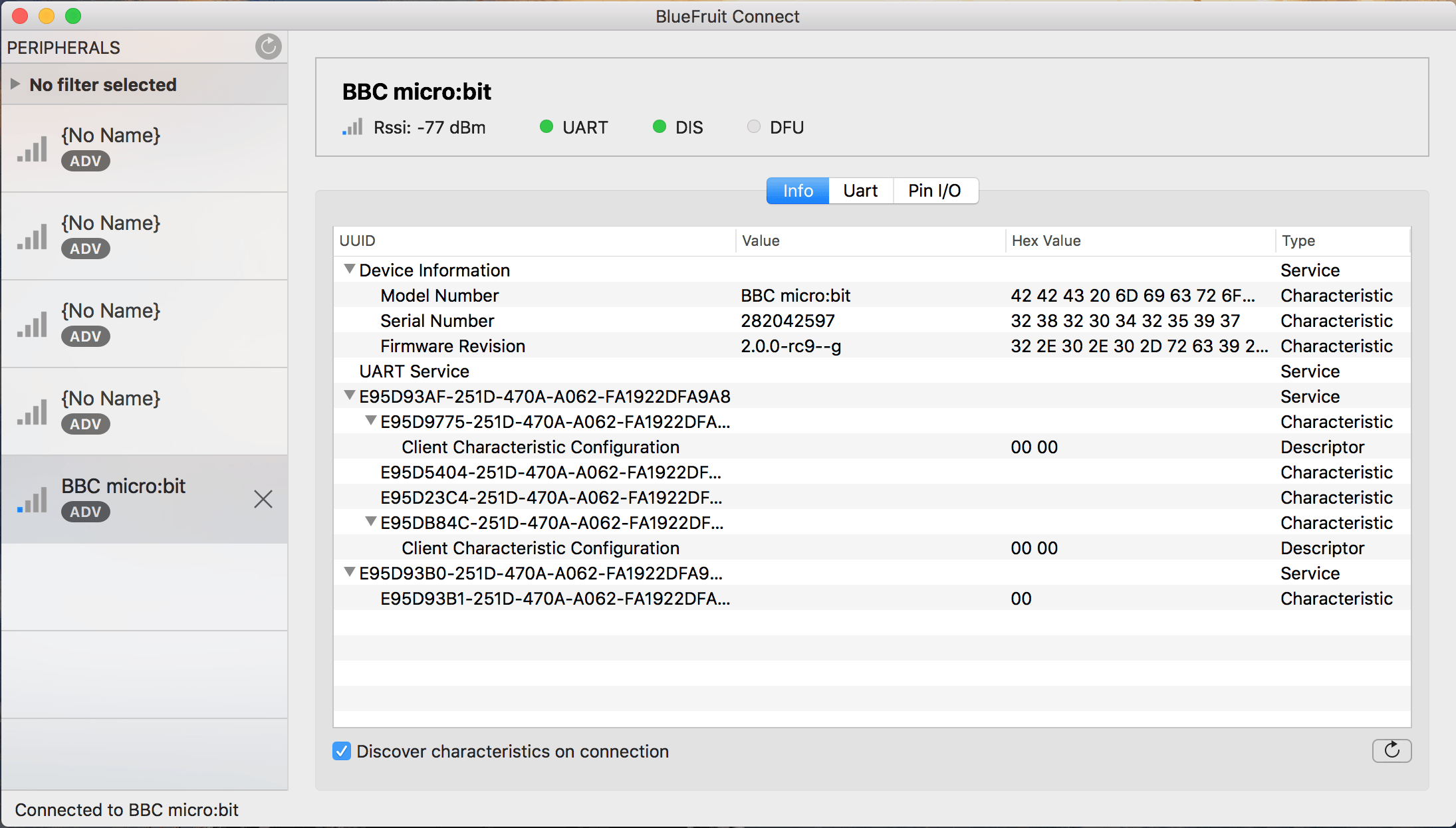Click the first No Name device signal icon
Image resolution: width=1456 pixels, height=828 pixels.
[x=33, y=149]
